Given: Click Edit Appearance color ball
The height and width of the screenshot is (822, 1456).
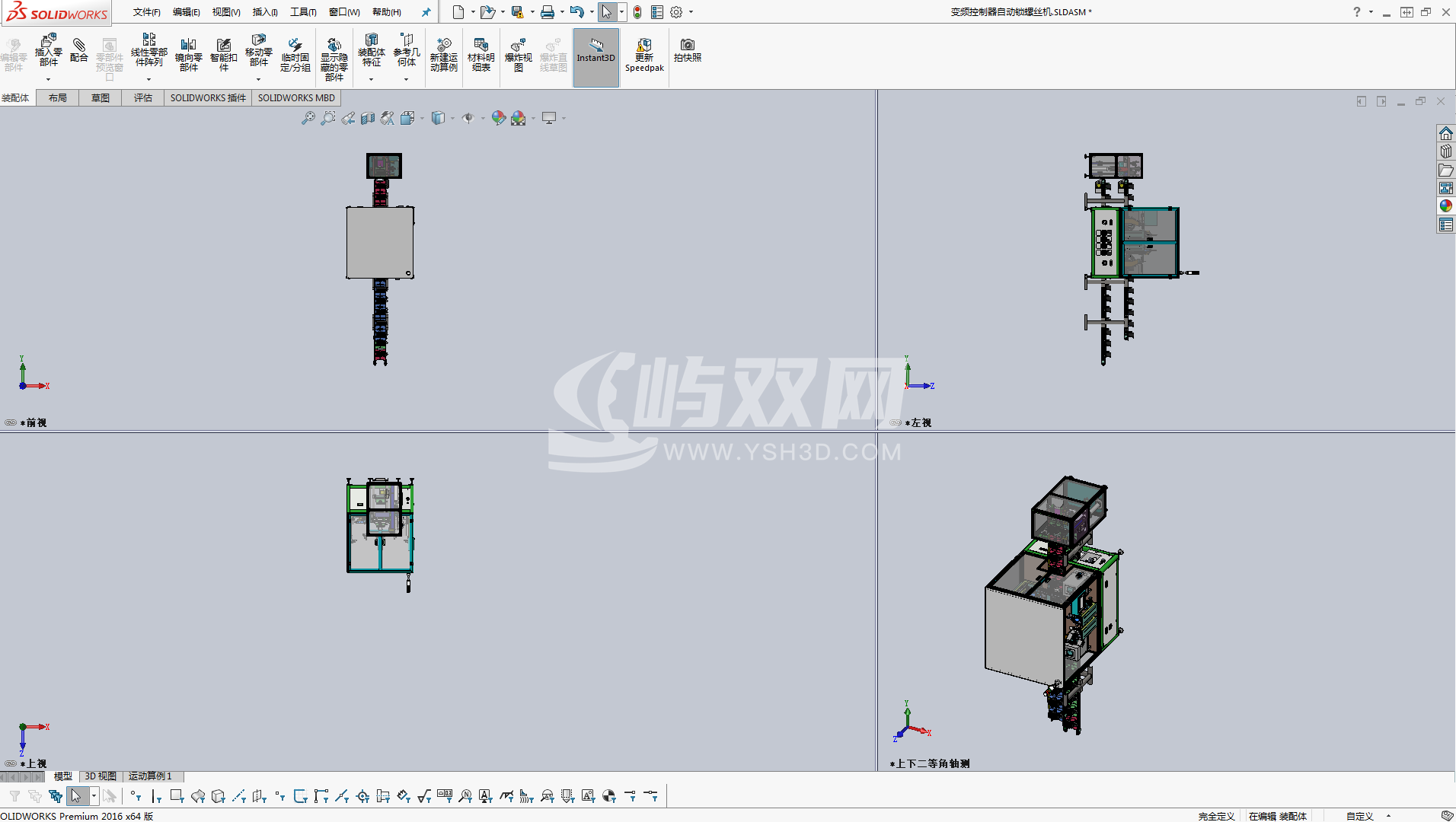Looking at the screenshot, I should tap(498, 118).
